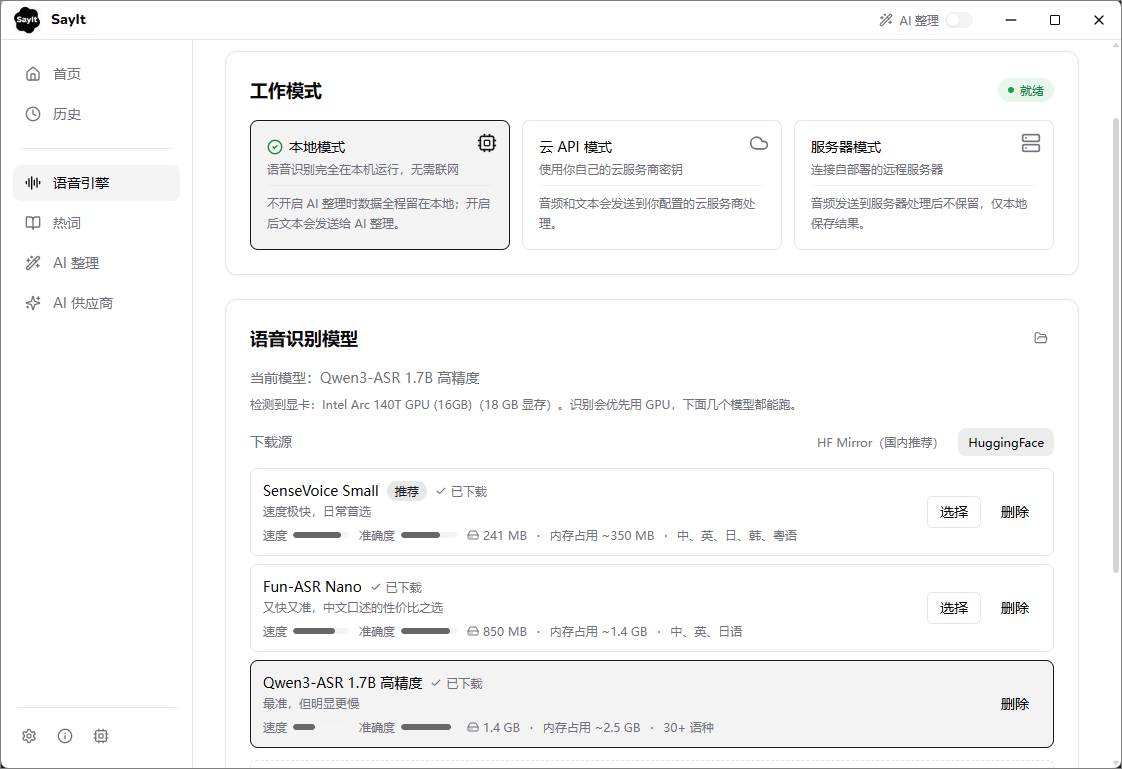Click the server icon on 服务器模式 card

(1030, 143)
